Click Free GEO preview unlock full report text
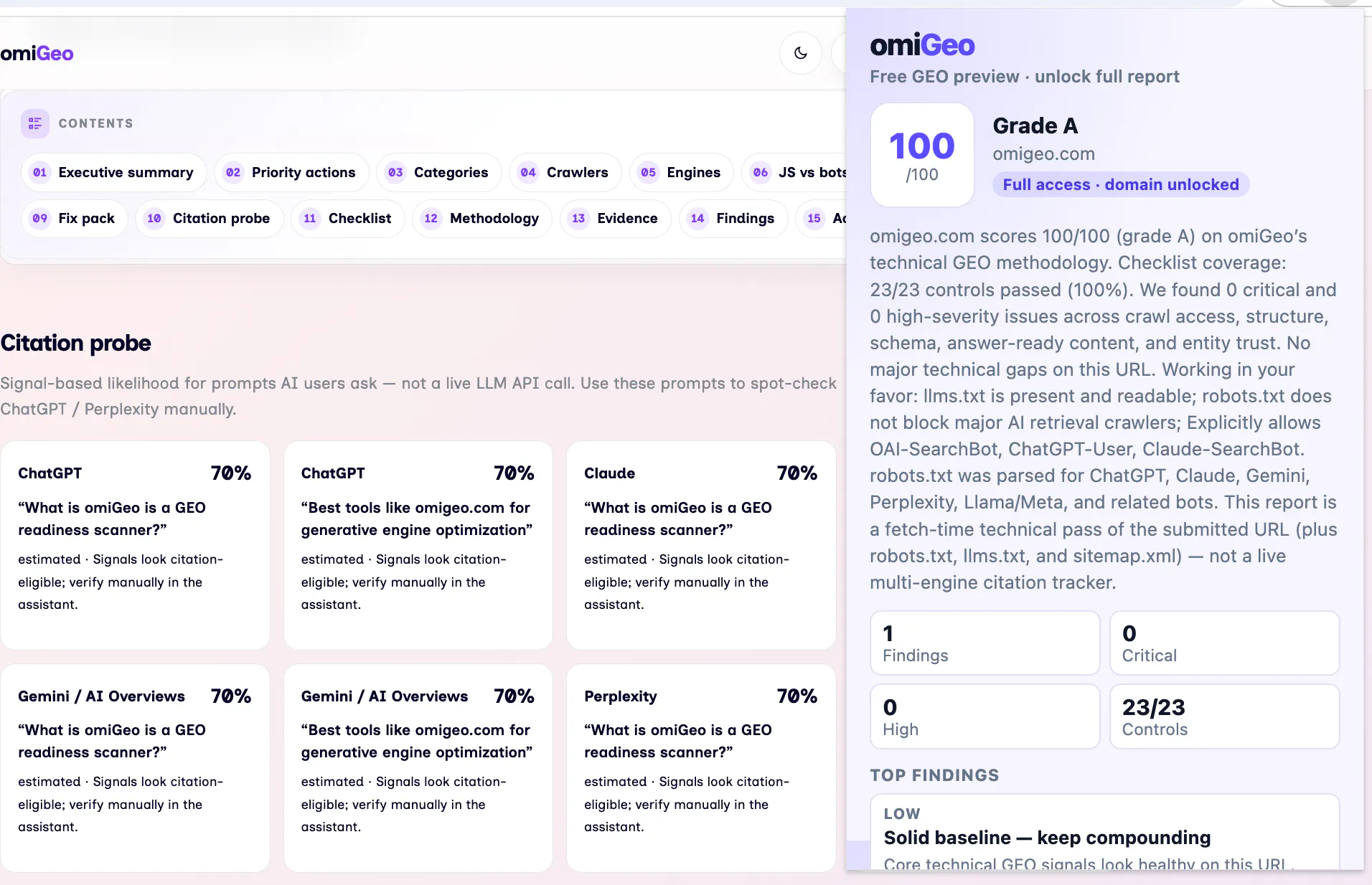Viewport: 1372px width, 885px height. point(1025,77)
